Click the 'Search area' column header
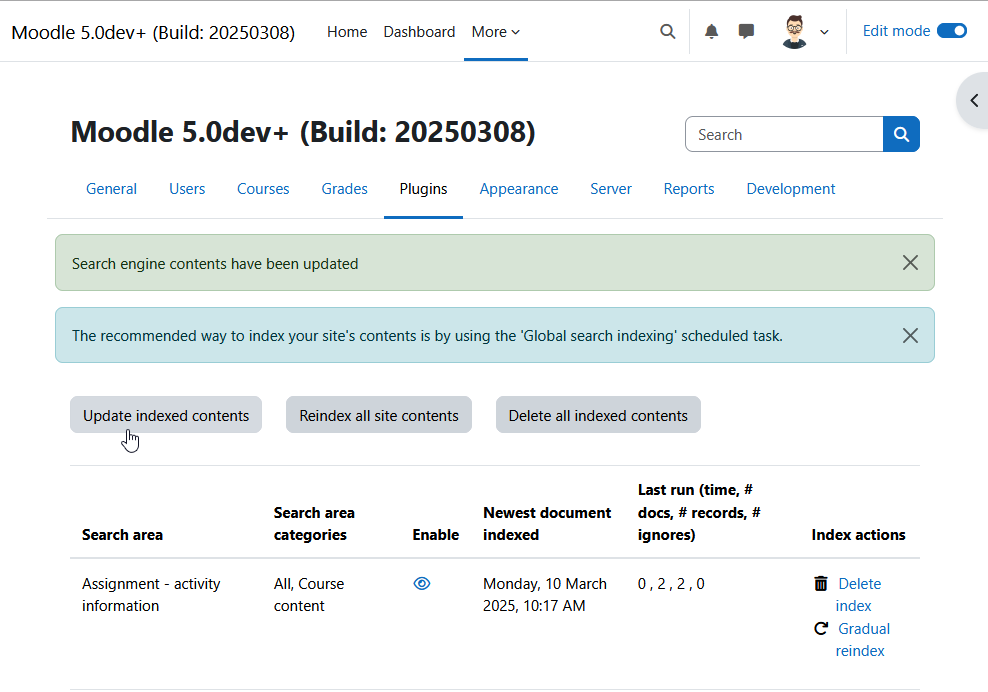 click(122, 535)
